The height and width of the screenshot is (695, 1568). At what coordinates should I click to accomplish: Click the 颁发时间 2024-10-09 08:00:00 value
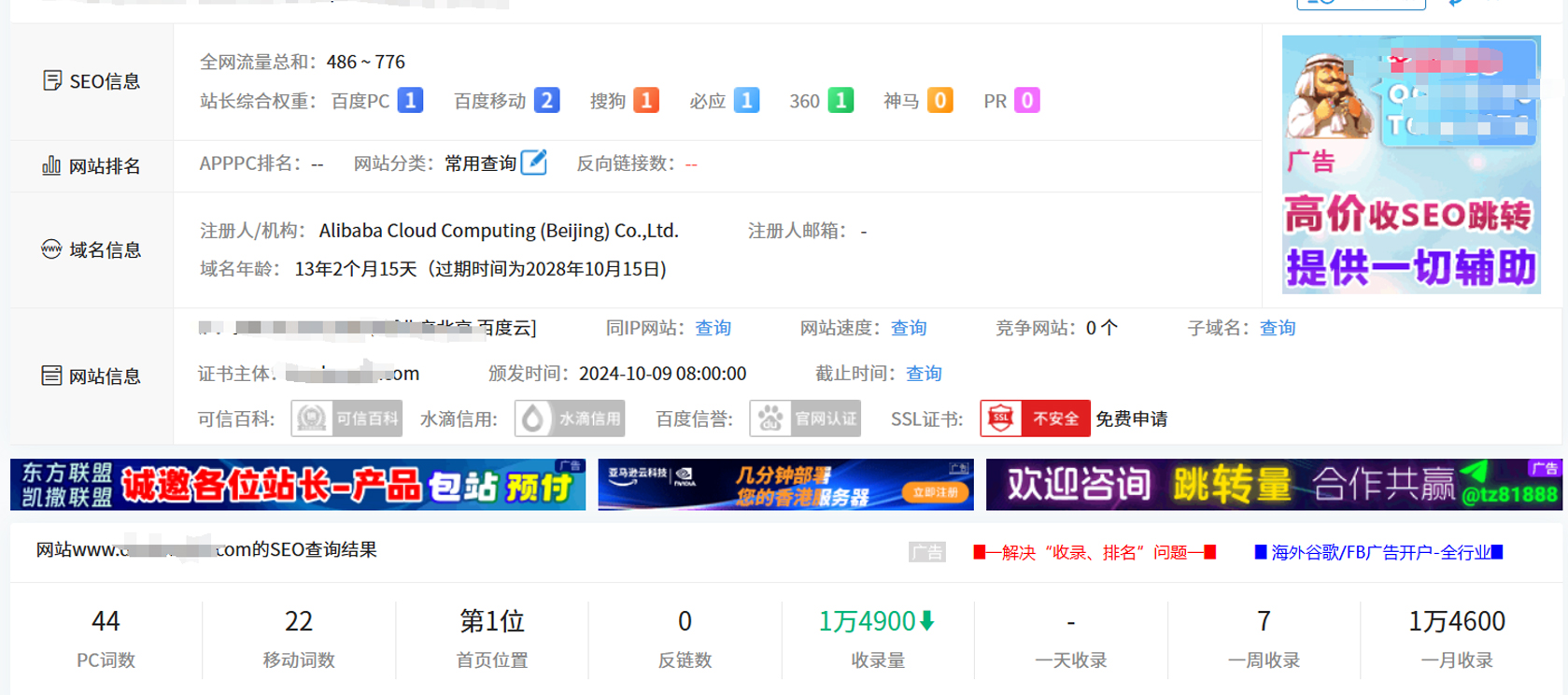pyautogui.click(x=662, y=374)
